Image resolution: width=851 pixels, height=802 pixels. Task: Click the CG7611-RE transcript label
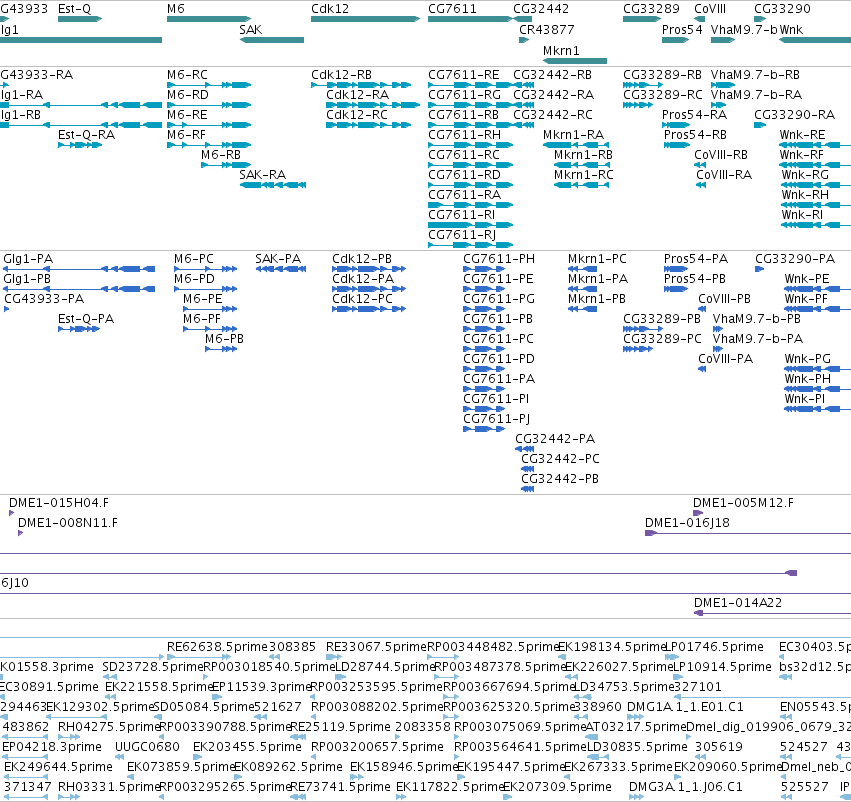pos(463,74)
